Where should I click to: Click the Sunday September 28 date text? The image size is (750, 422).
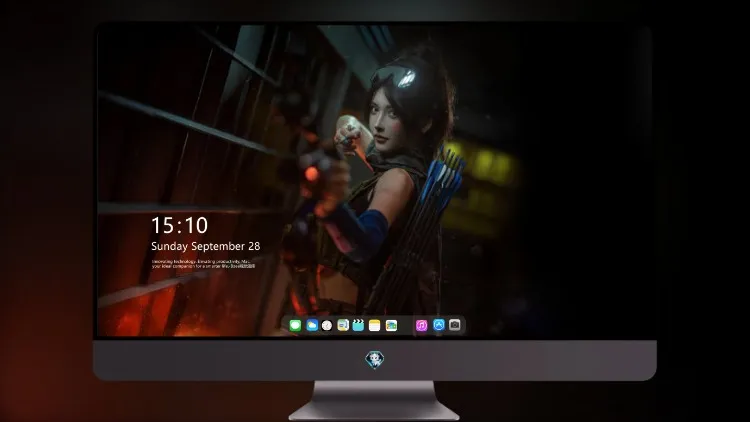coord(206,246)
